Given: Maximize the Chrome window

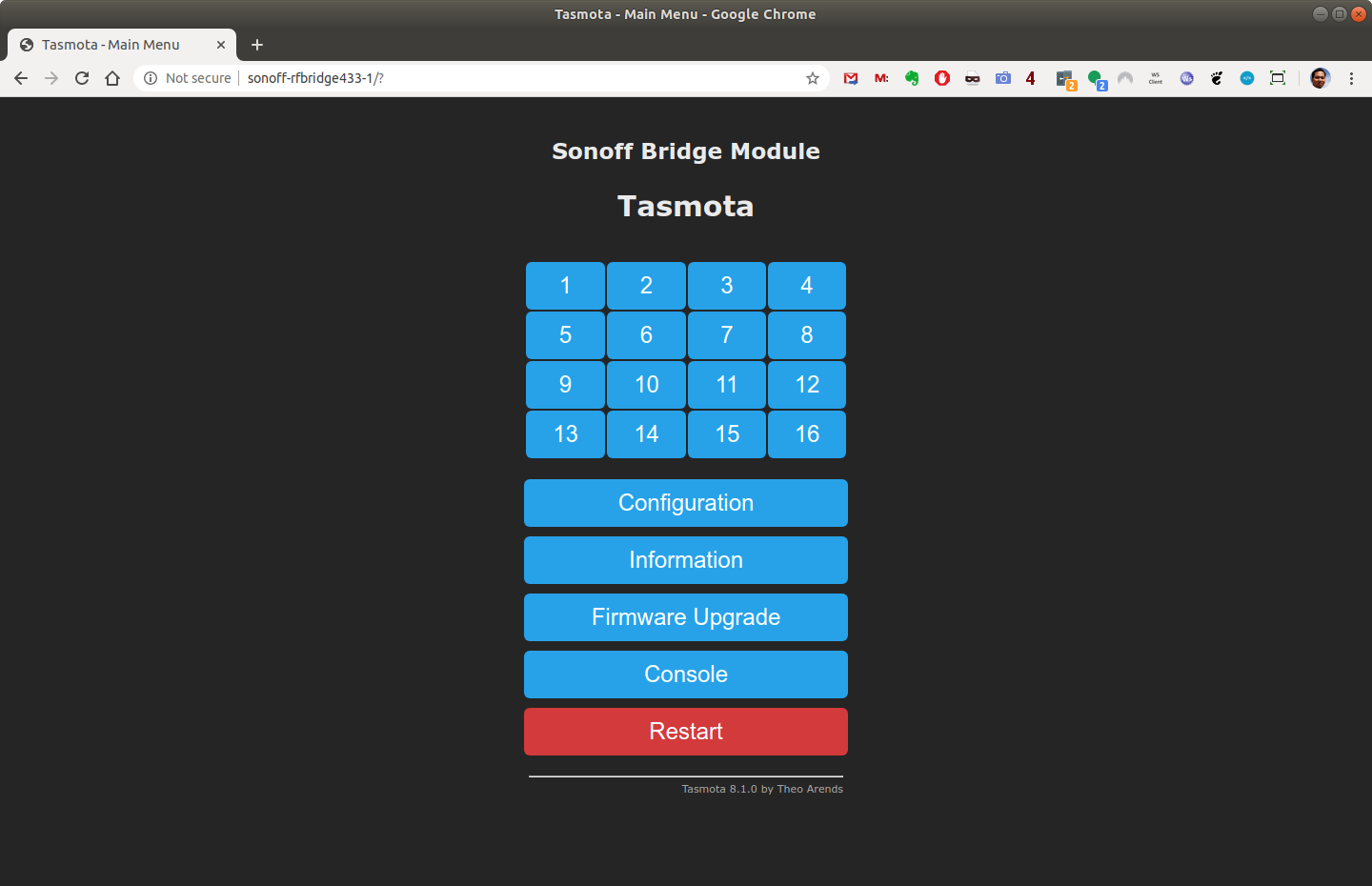Looking at the screenshot, I should (1339, 13).
